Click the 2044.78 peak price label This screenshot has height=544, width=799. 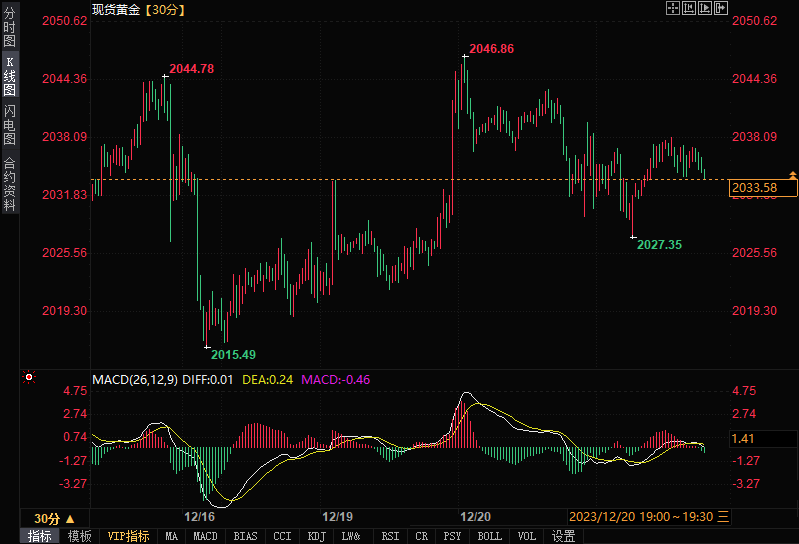tap(192, 69)
